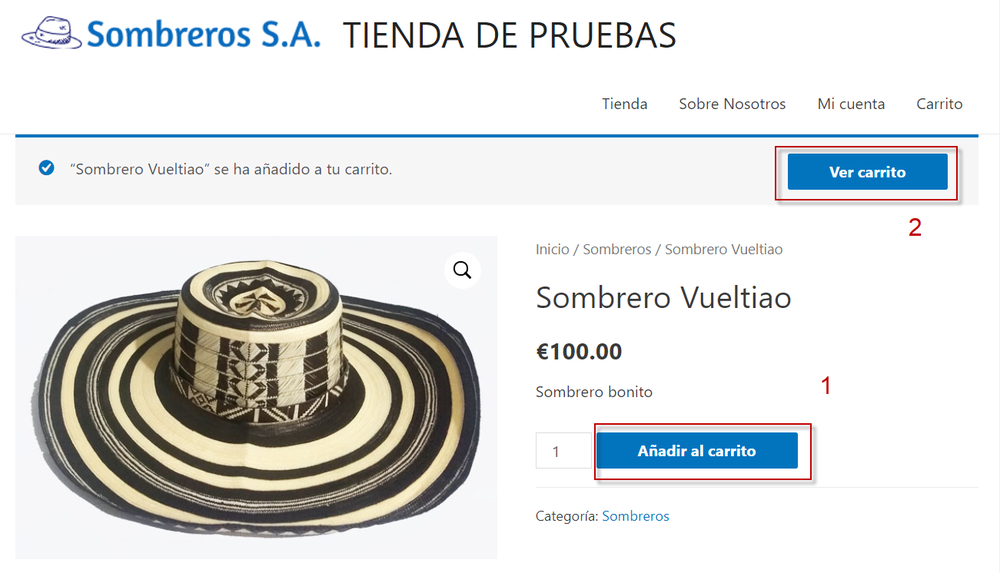Image resolution: width=1000 pixels, height=573 pixels.
Task: Click the TIENDA DE PRUEBAS header text
Action: click(x=510, y=36)
